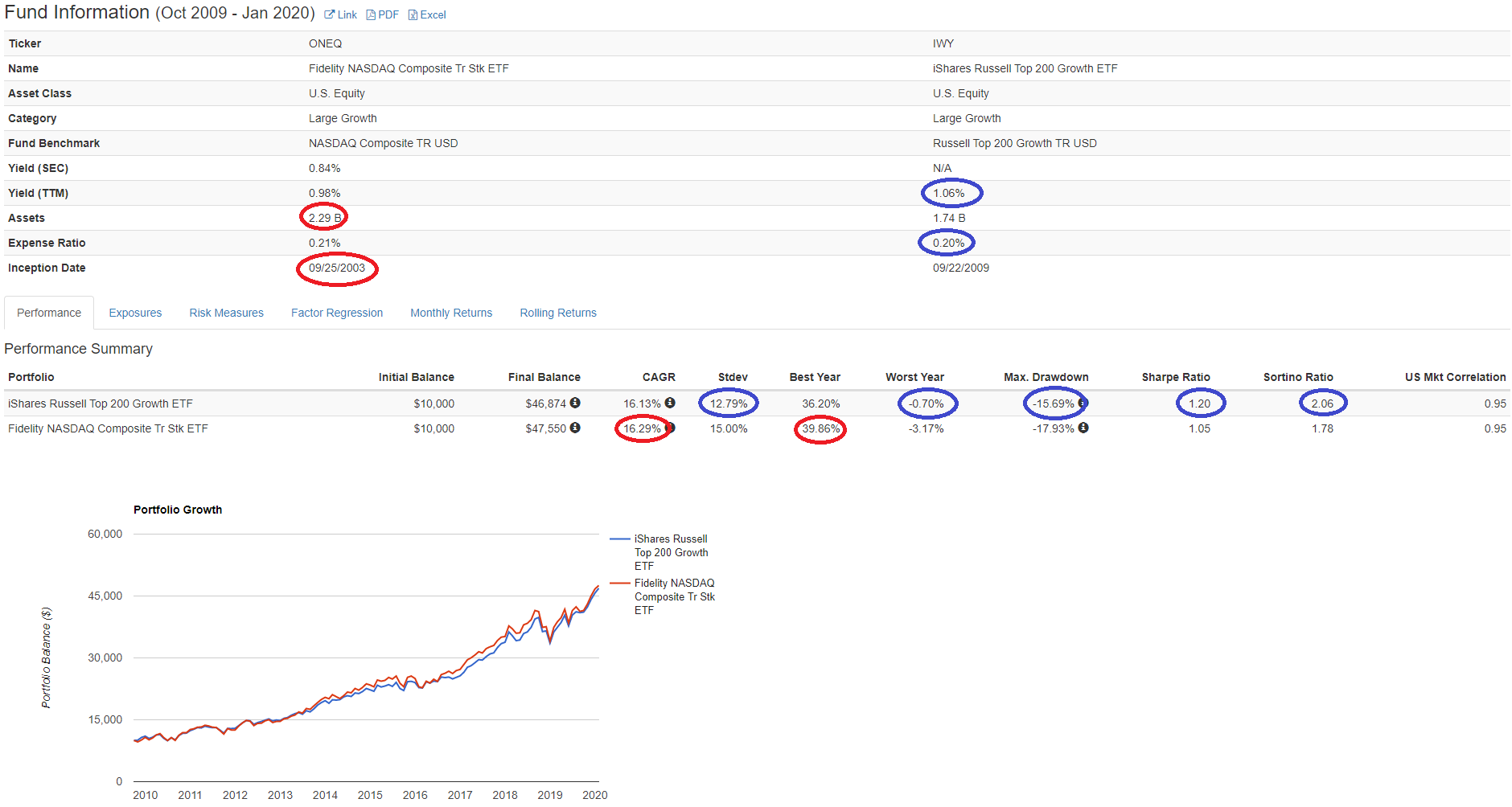This screenshot has width=1512, height=807.
Task: Click red line marker in chart legend
Action: click(619, 583)
